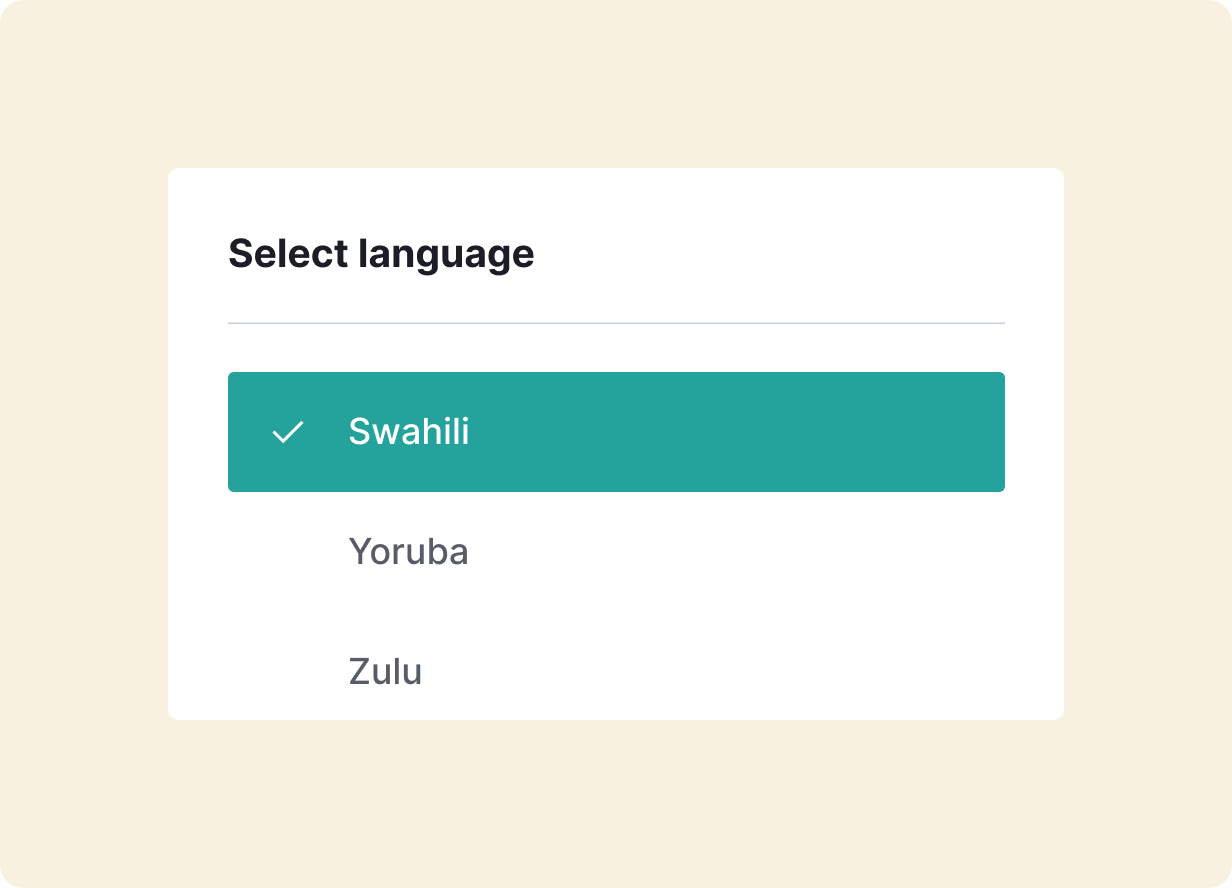
Task: Click the Yoruba text label
Action: pos(408,552)
